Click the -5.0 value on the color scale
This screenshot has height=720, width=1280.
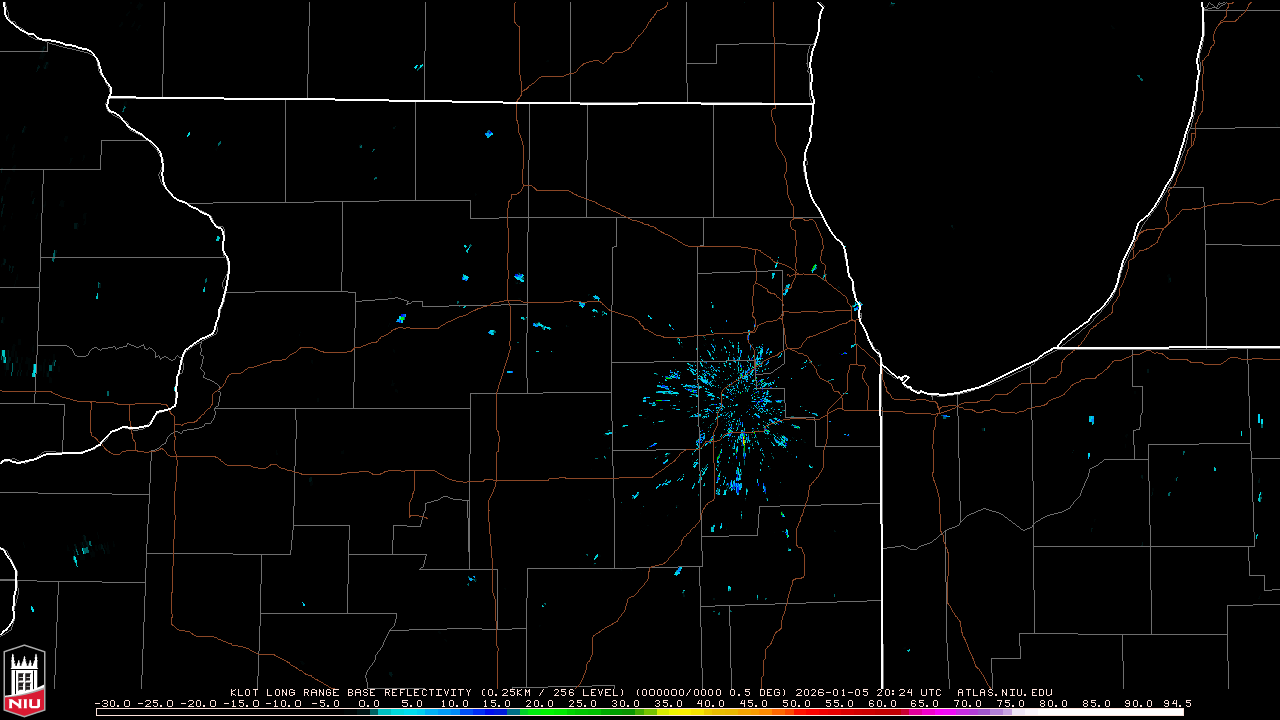(x=325, y=703)
